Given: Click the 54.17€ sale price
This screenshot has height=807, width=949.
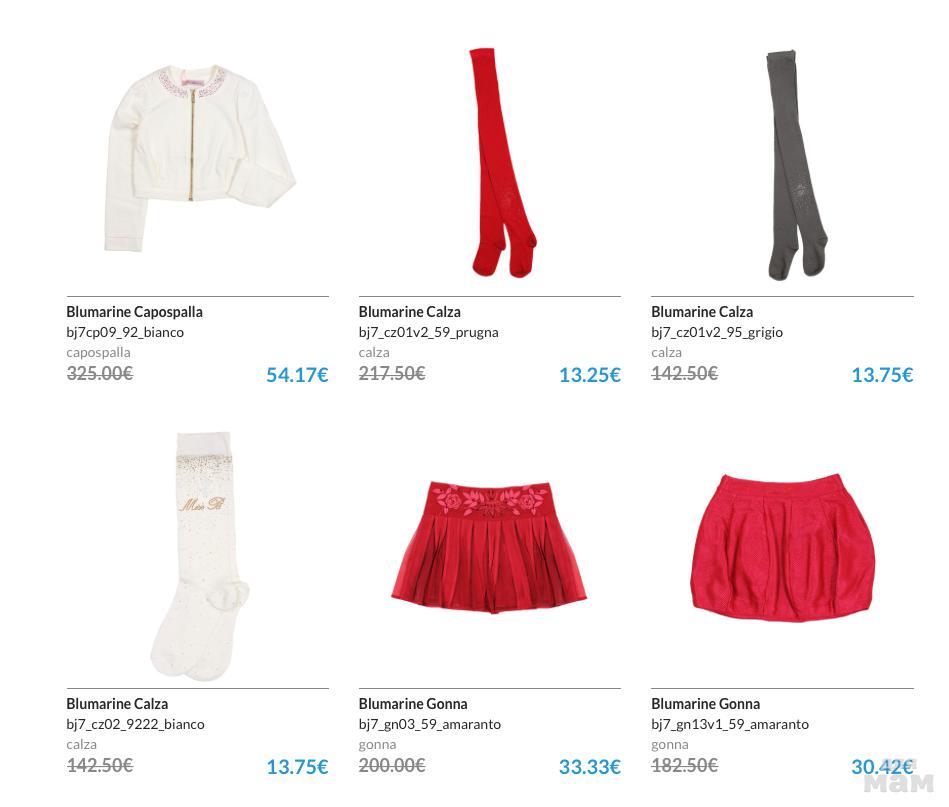Looking at the screenshot, I should pos(297,375).
